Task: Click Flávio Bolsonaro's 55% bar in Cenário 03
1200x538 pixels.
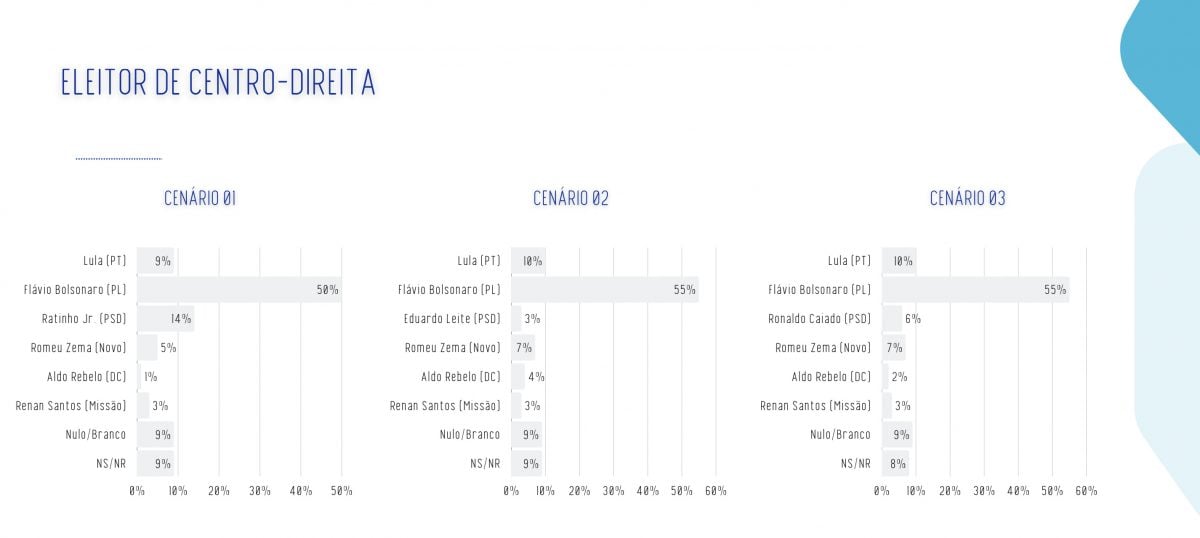Action: (x=975, y=290)
